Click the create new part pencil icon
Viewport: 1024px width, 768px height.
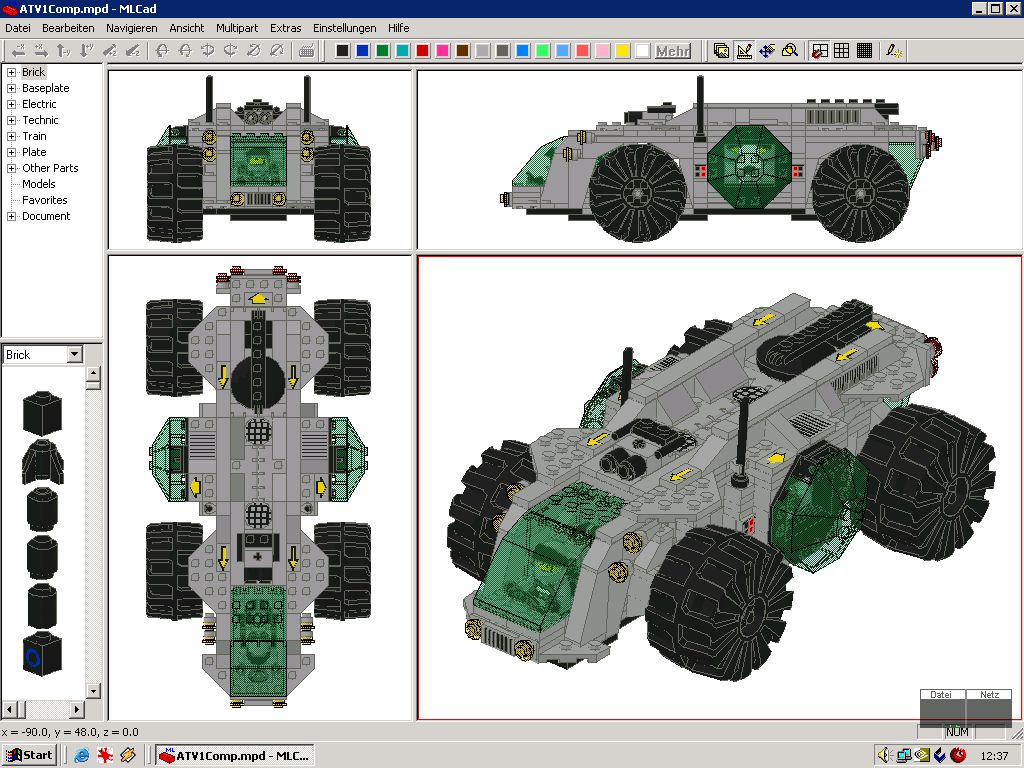pyautogui.click(x=893, y=50)
